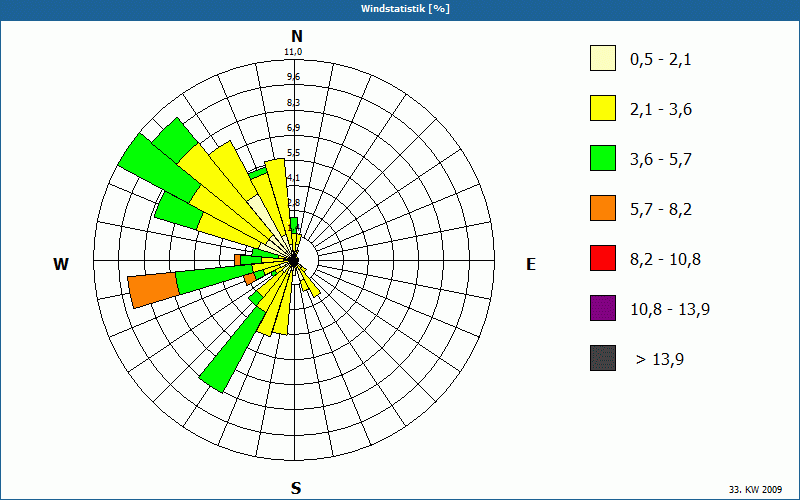
Task: Click the '10,8 - 13,9' legend label
Action: pos(670,310)
